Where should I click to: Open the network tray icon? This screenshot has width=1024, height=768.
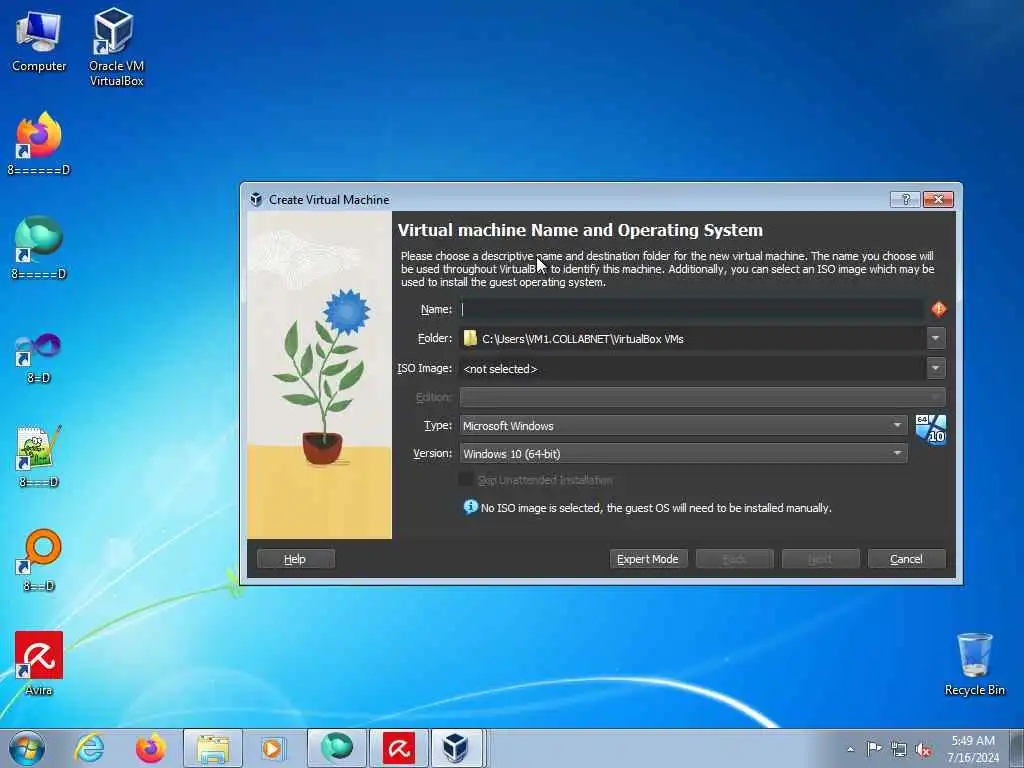click(899, 749)
